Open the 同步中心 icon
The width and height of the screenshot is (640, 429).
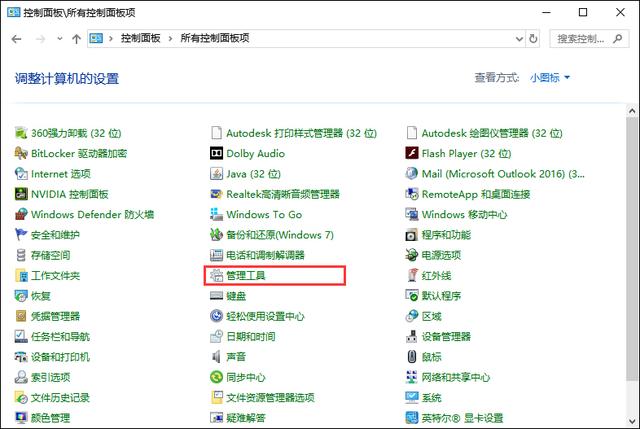point(216,377)
